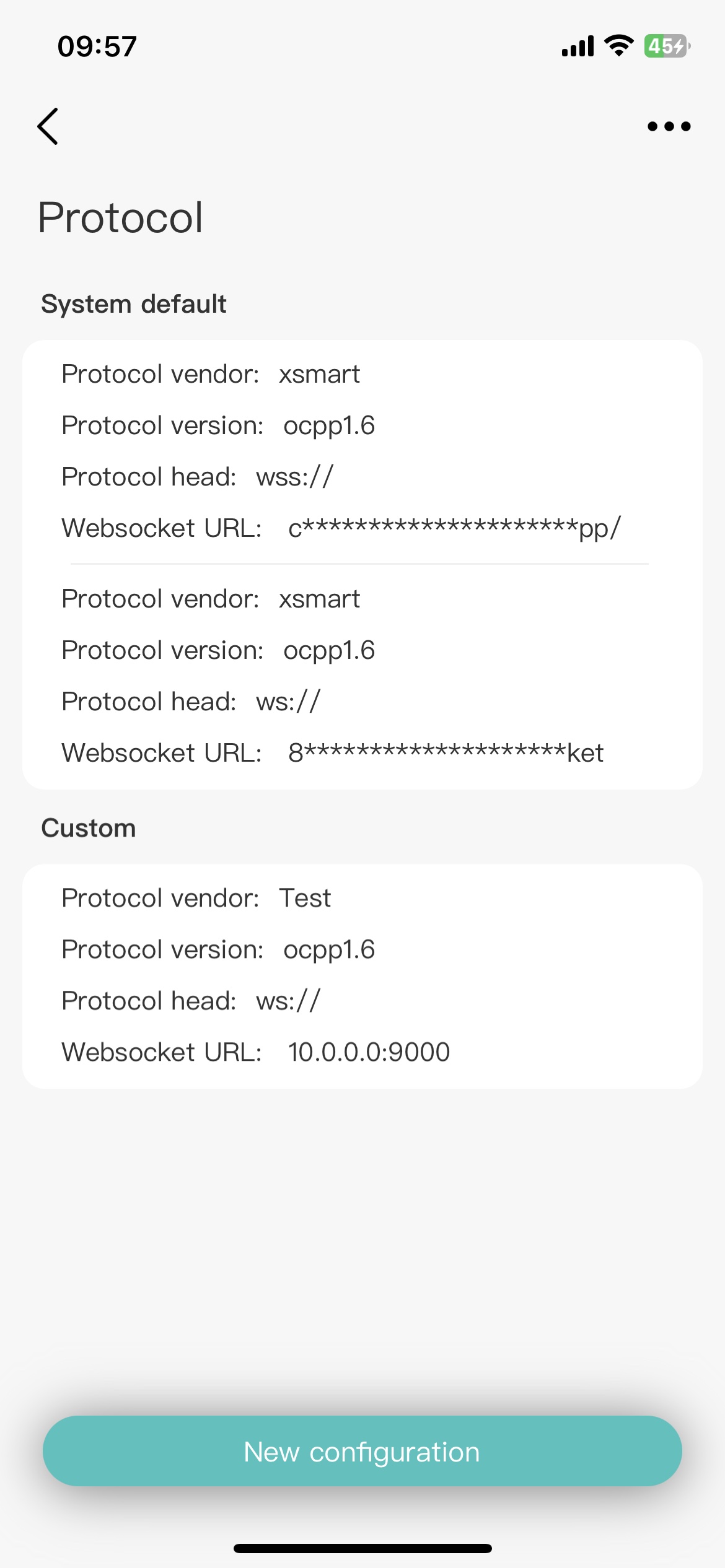
Task: Select the Websocket URL 10.0.0.0:9000
Action: [369, 1052]
